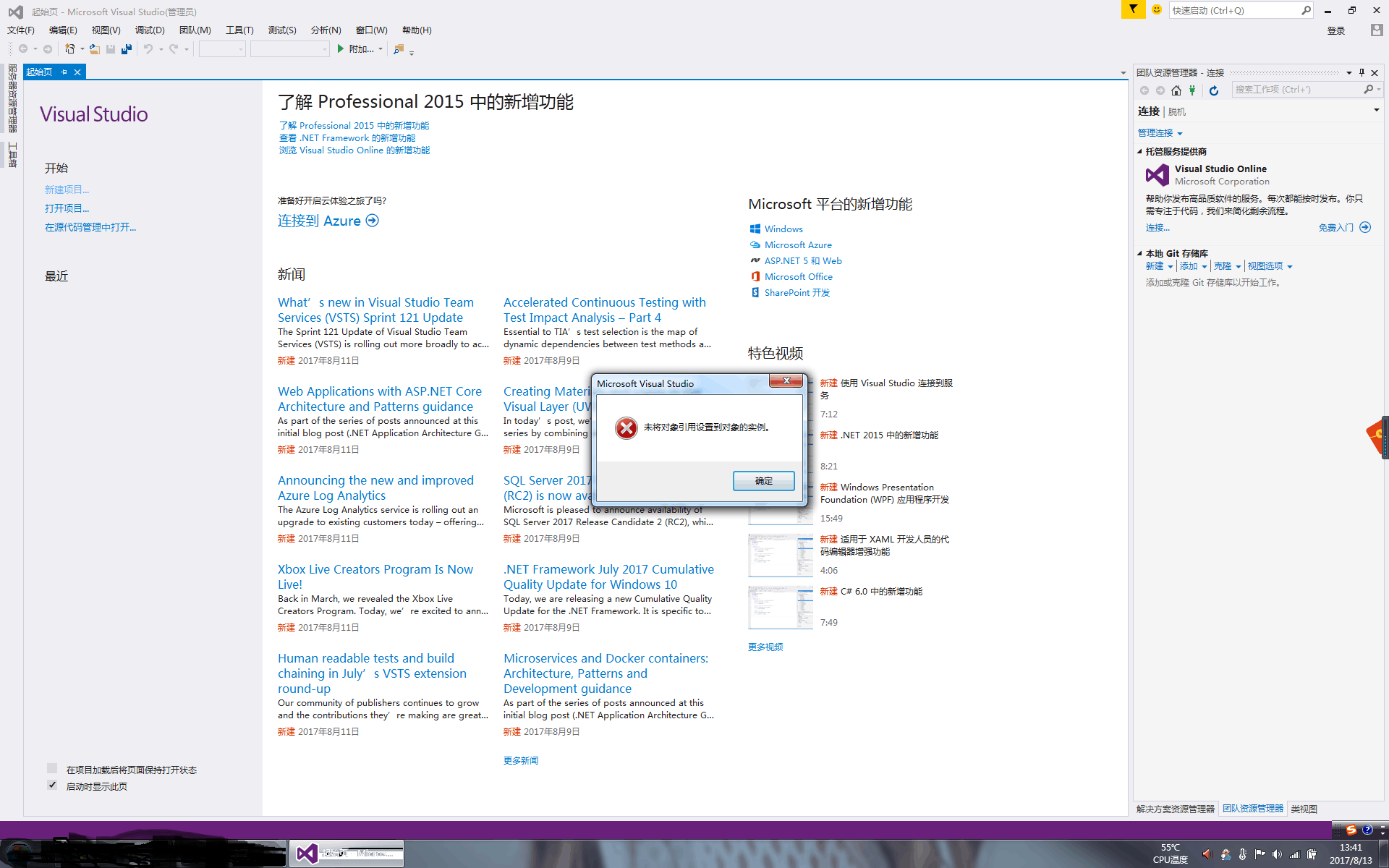Close the 起始页 tab
Viewport: 1389px width, 868px height.
coord(77,72)
